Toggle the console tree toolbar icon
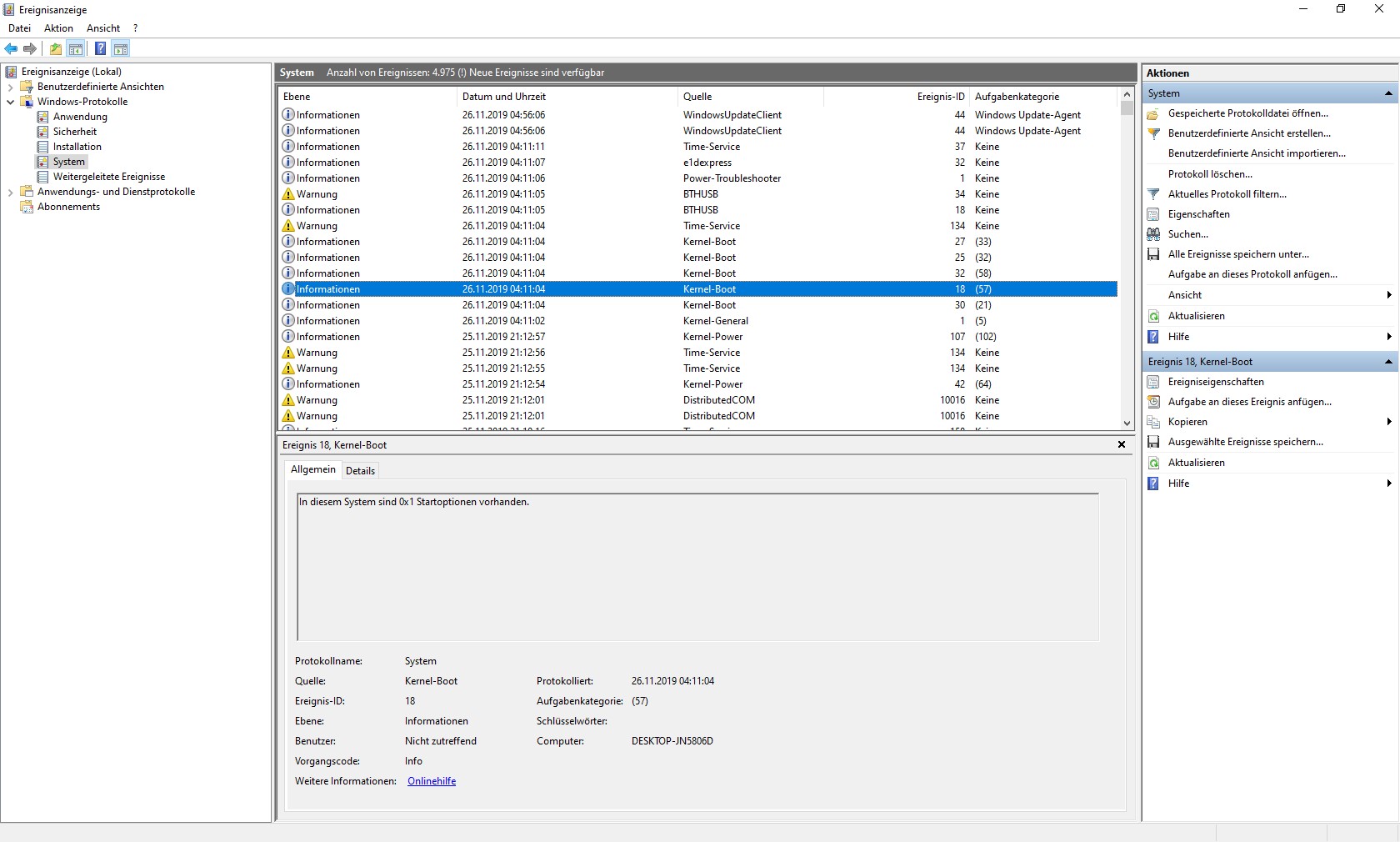1400x842 pixels. tap(76, 48)
